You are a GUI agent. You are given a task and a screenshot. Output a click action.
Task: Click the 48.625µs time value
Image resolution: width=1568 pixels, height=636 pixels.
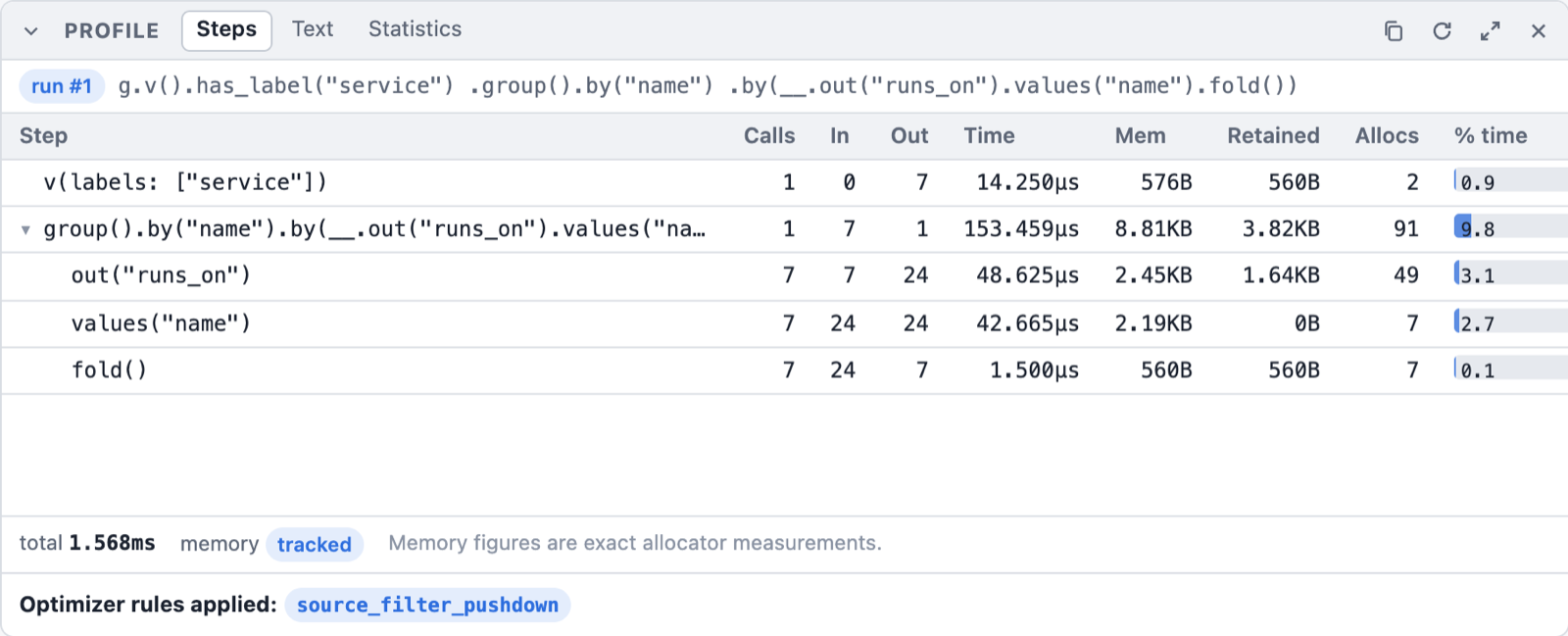pyautogui.click(x=1028, y=275)
